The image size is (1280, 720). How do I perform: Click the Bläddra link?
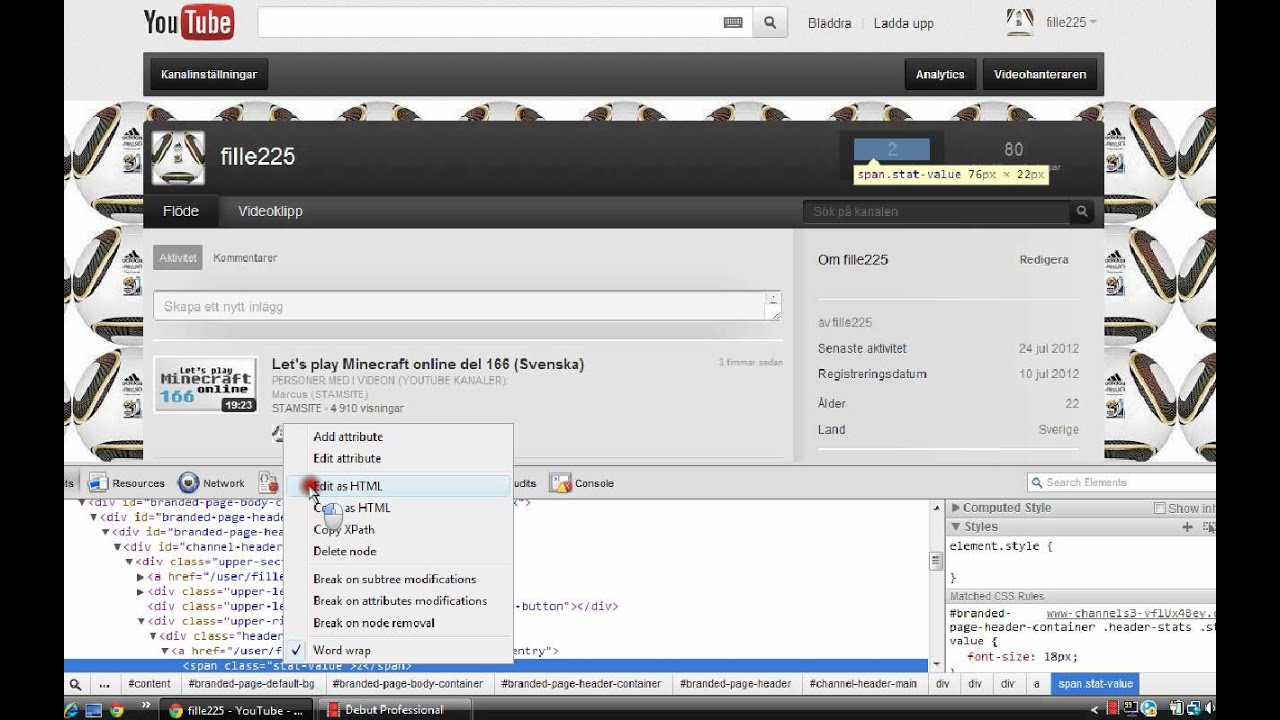click(x=830, y=23)
